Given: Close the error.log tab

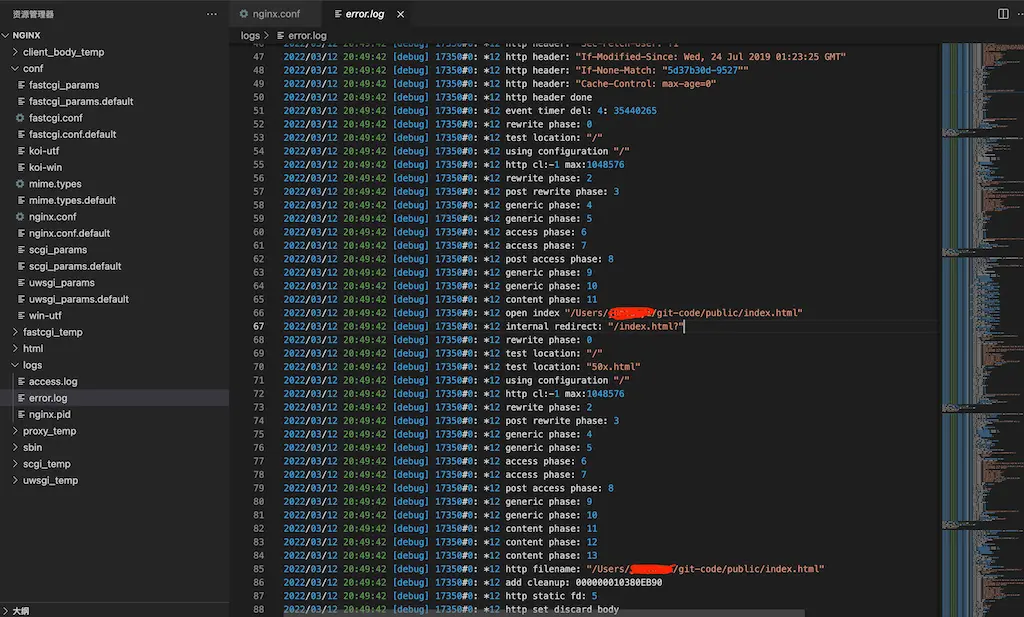Looking at the screenshot, I should (401, 14).
